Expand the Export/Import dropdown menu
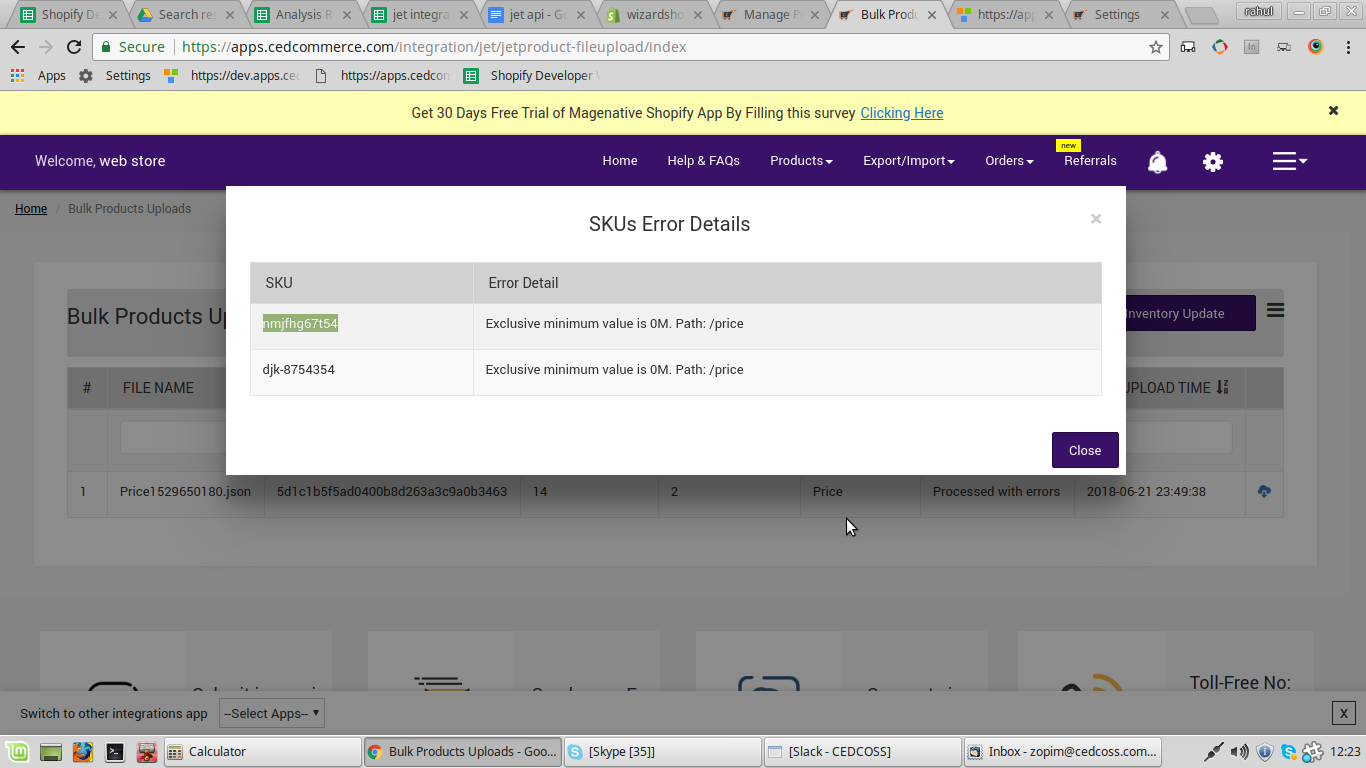The width and height of the screenshot is (1366, 768). tap(908, 161)
